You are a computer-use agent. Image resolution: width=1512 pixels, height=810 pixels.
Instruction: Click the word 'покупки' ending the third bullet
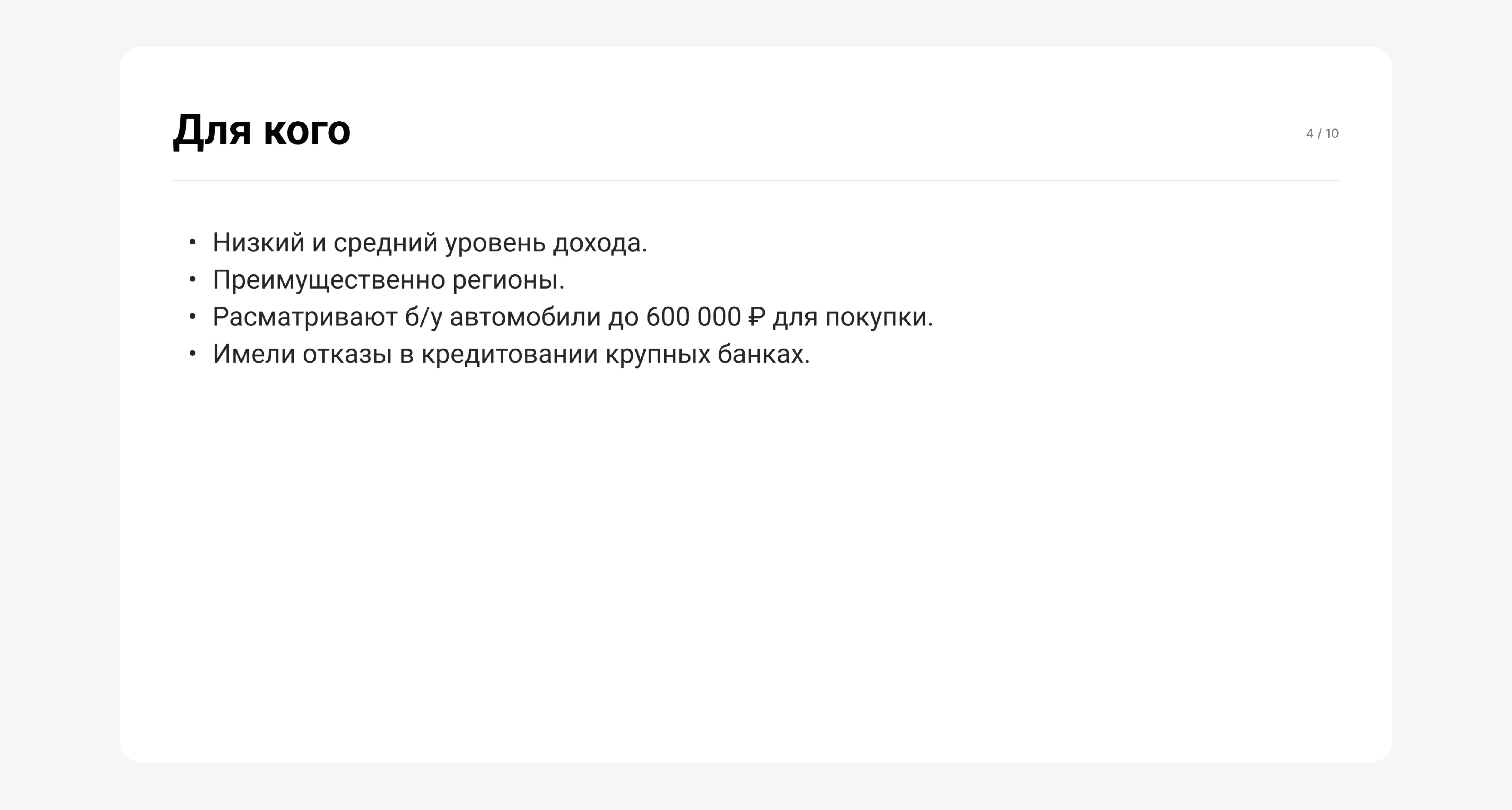[x=876, y=317]
